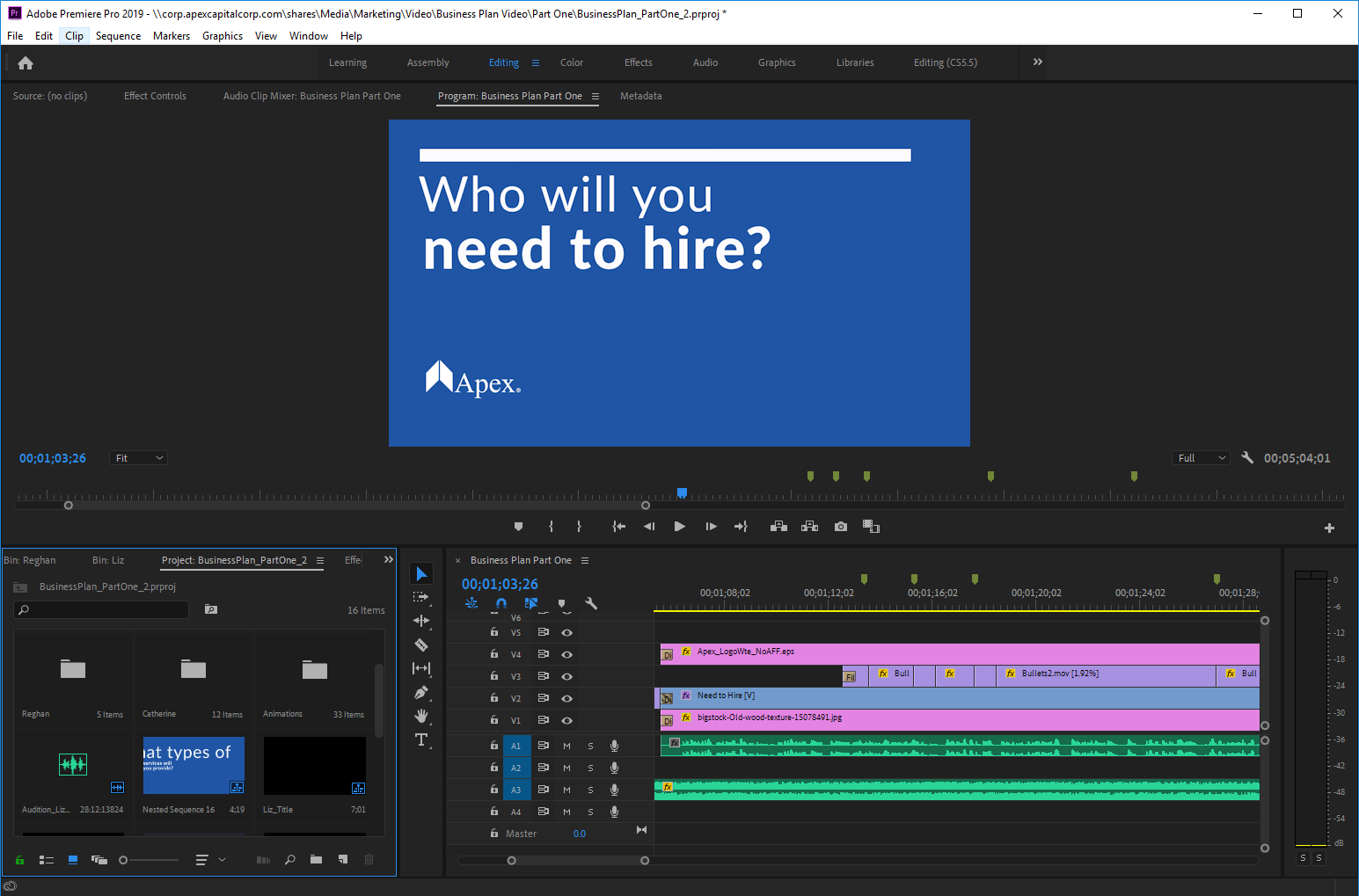1359x896 pixels.
Task: Play the program monitor
Action: pyautogui.click(x=679, y=527)
